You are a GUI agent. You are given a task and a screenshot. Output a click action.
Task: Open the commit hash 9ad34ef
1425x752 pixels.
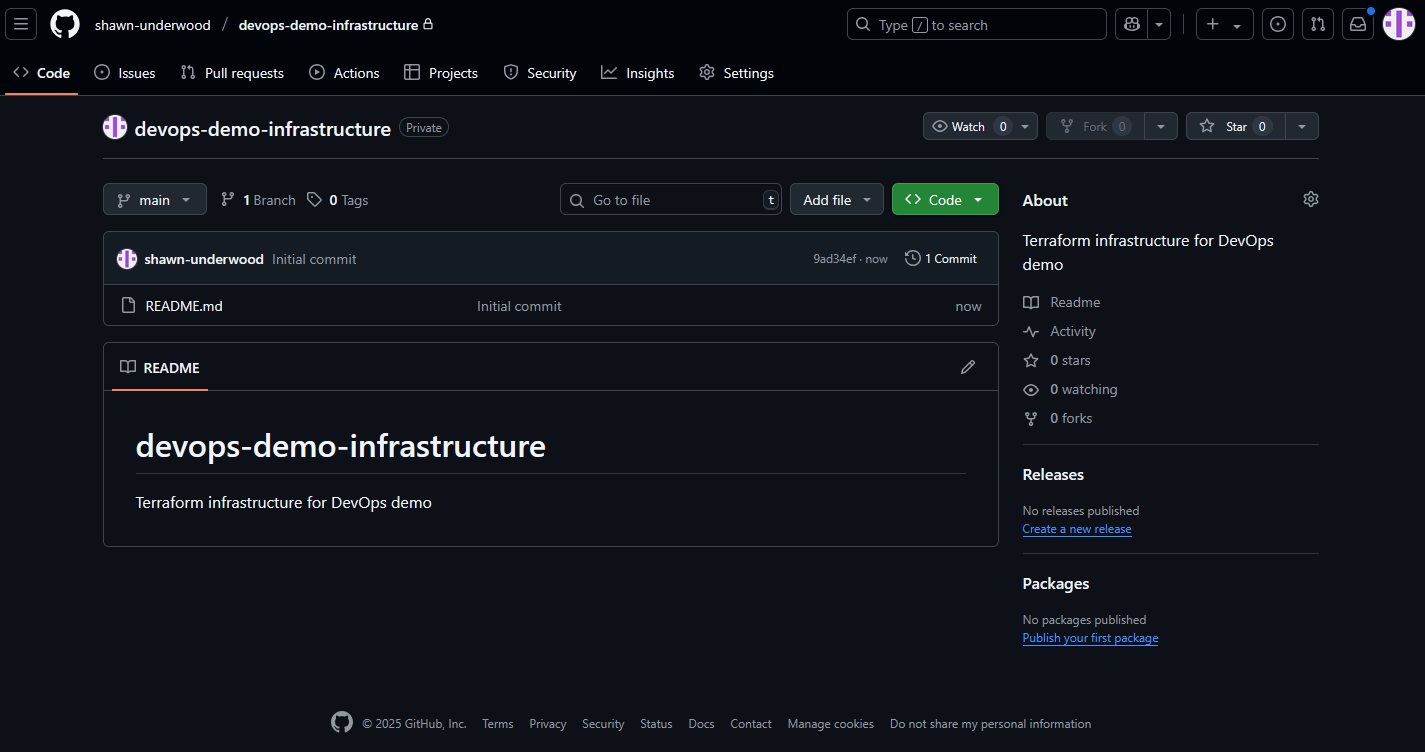click(835, 259)
